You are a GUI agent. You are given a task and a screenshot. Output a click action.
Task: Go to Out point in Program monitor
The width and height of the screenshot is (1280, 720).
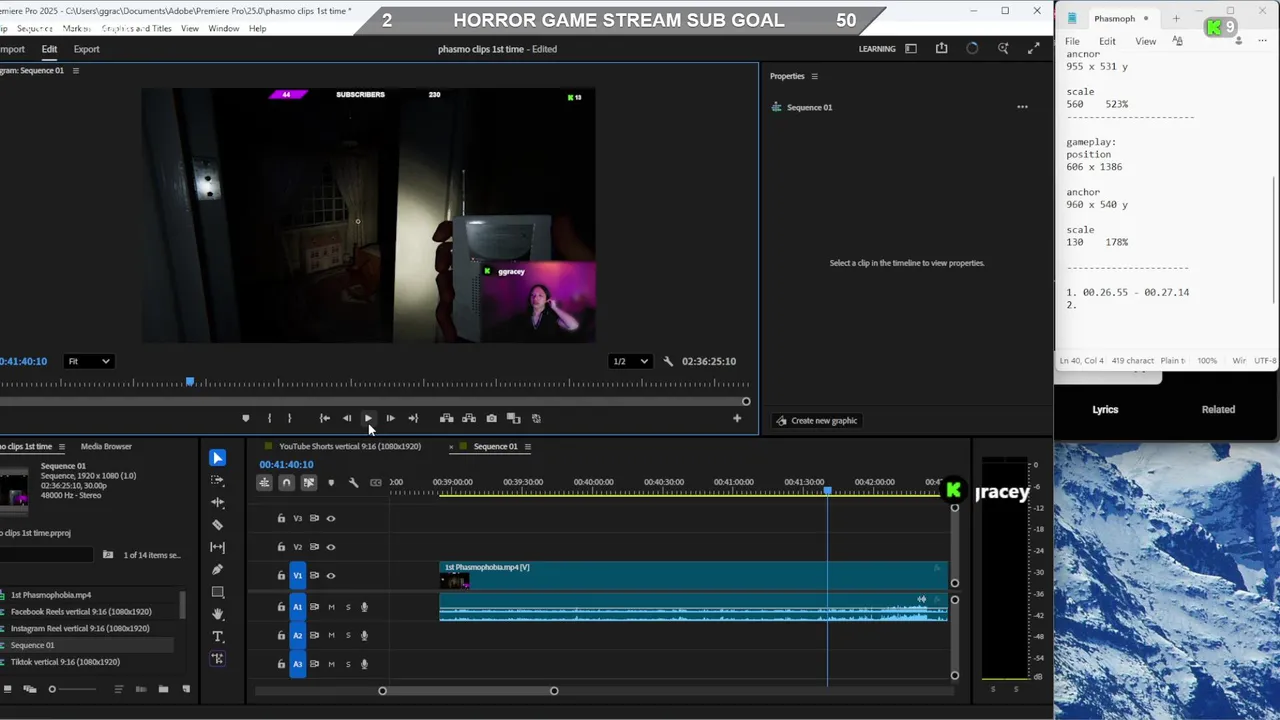pyautogui.click(x=413, y=418)
